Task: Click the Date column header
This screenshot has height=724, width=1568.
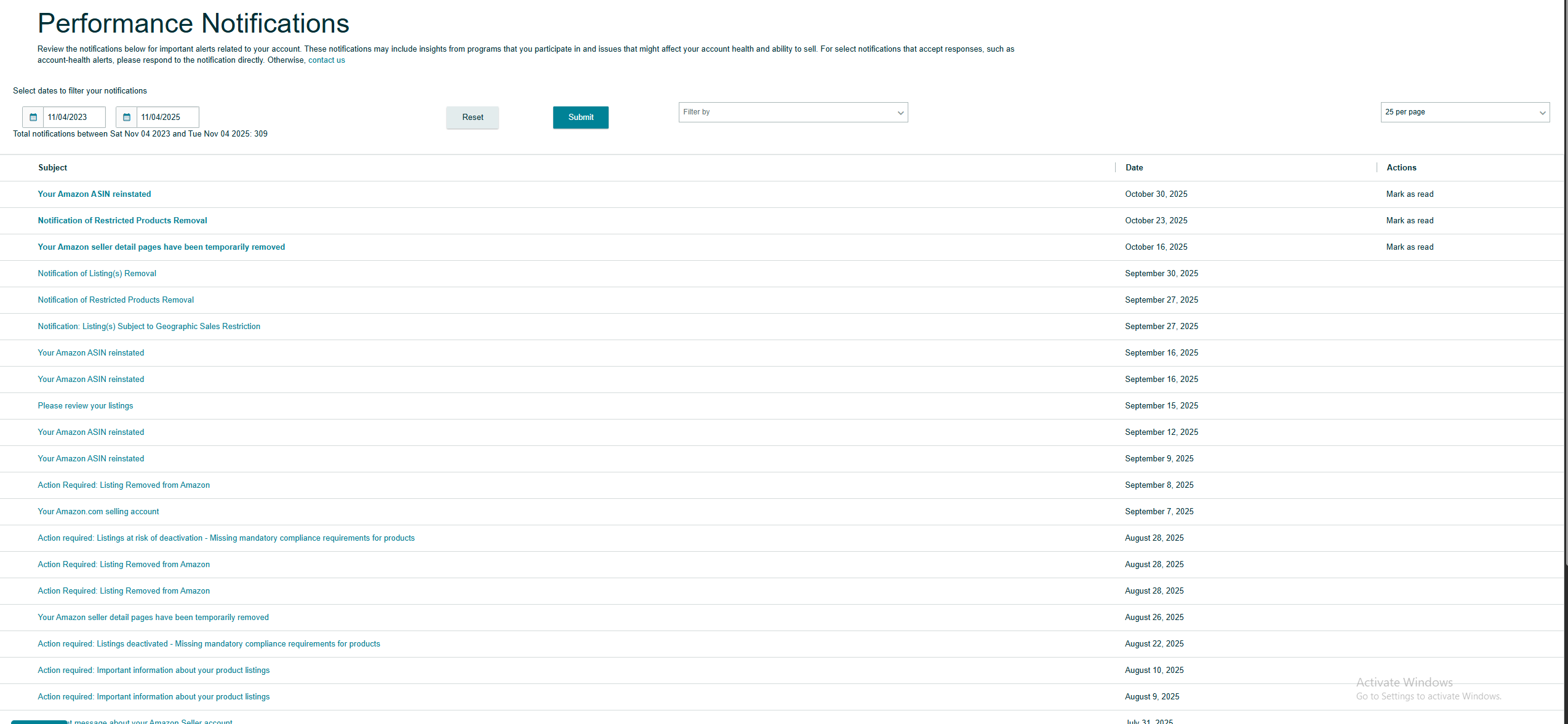Action: (1134, 168)
